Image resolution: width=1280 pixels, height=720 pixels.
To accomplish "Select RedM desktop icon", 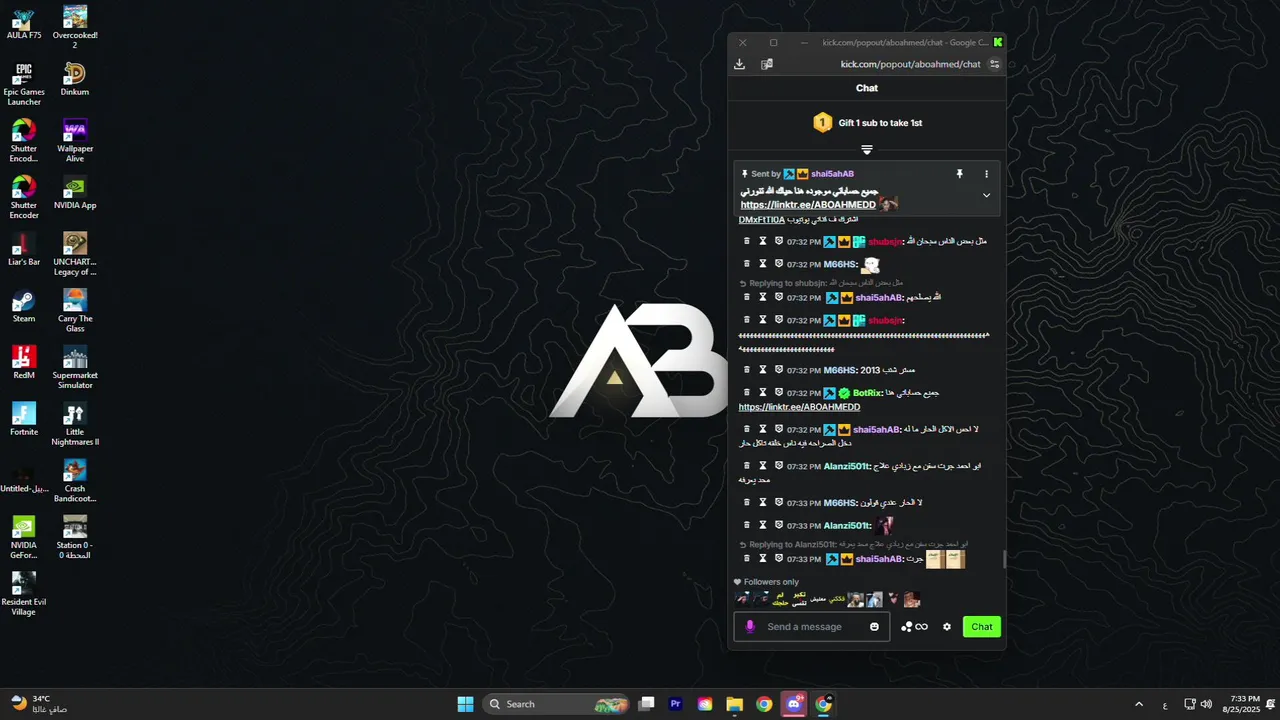I will click(x=24, y=363).
